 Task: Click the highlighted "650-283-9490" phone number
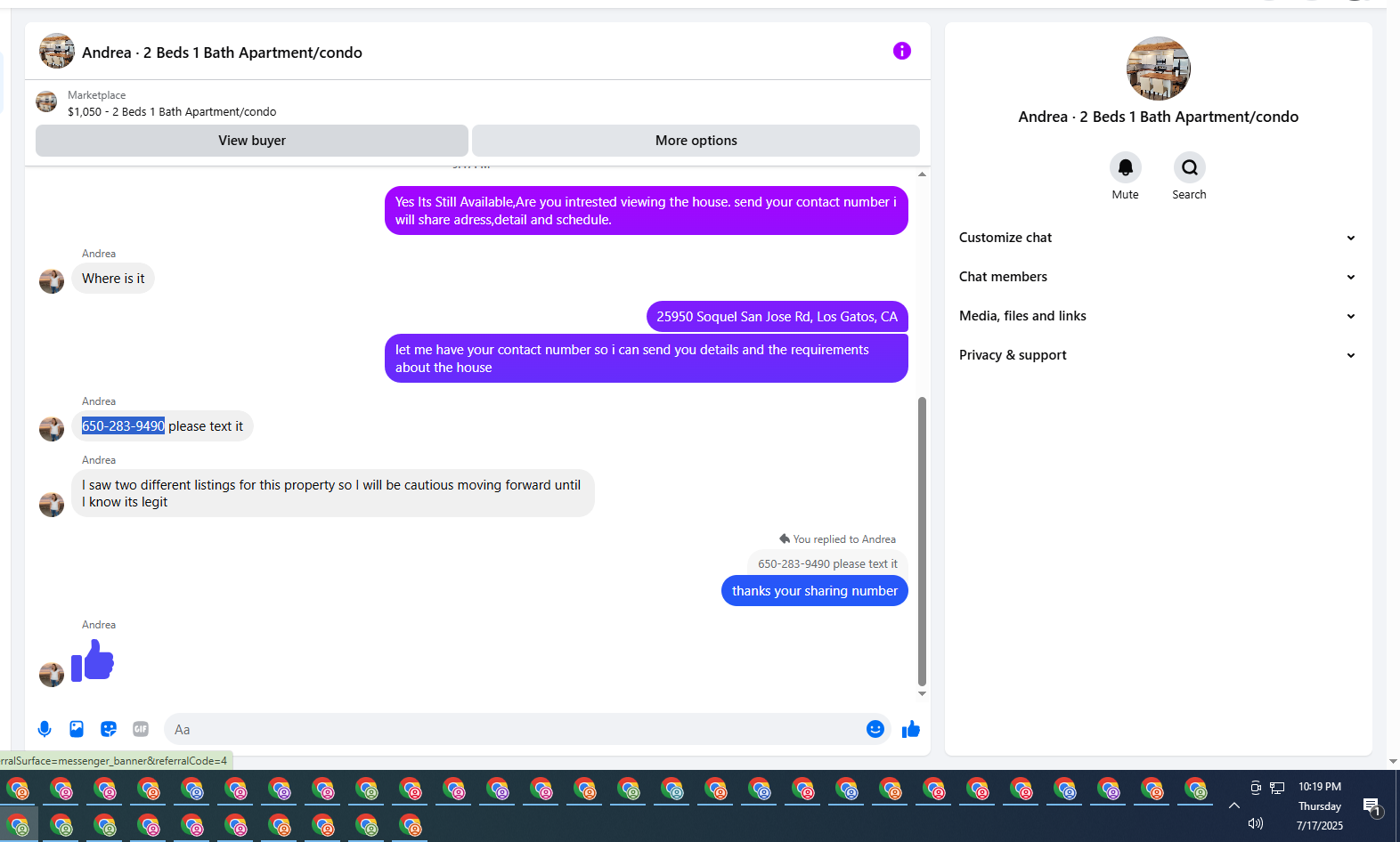point(123,426)
